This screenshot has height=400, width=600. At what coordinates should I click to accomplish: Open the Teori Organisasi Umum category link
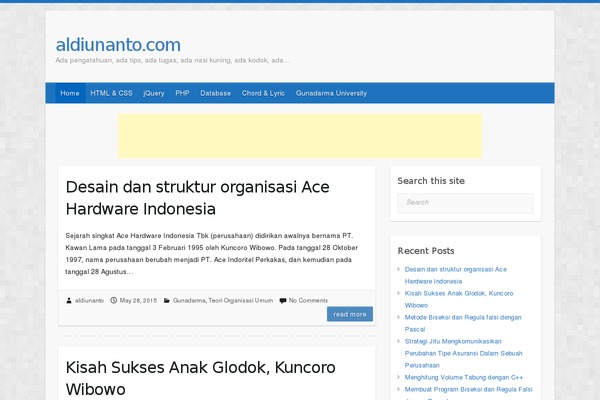(241, 300)
